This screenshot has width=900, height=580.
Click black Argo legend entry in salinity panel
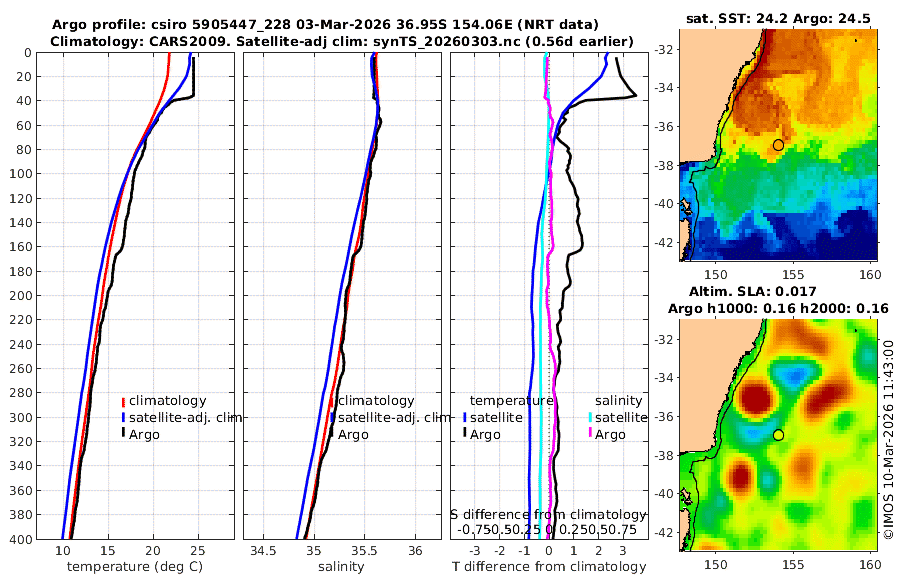(x=352, y=434)
